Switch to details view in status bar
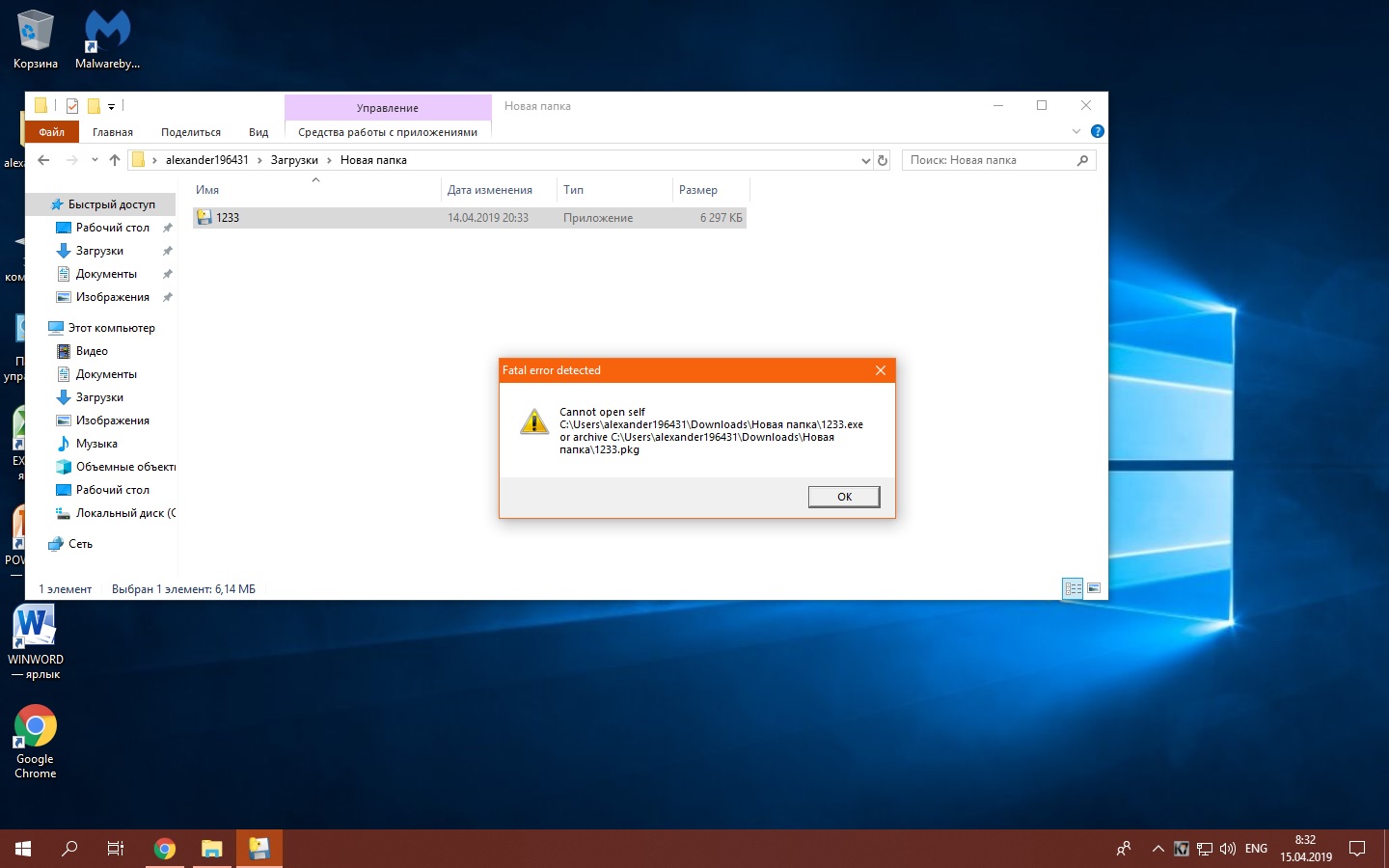The image size is (1389, 868). pos(1073,588)
